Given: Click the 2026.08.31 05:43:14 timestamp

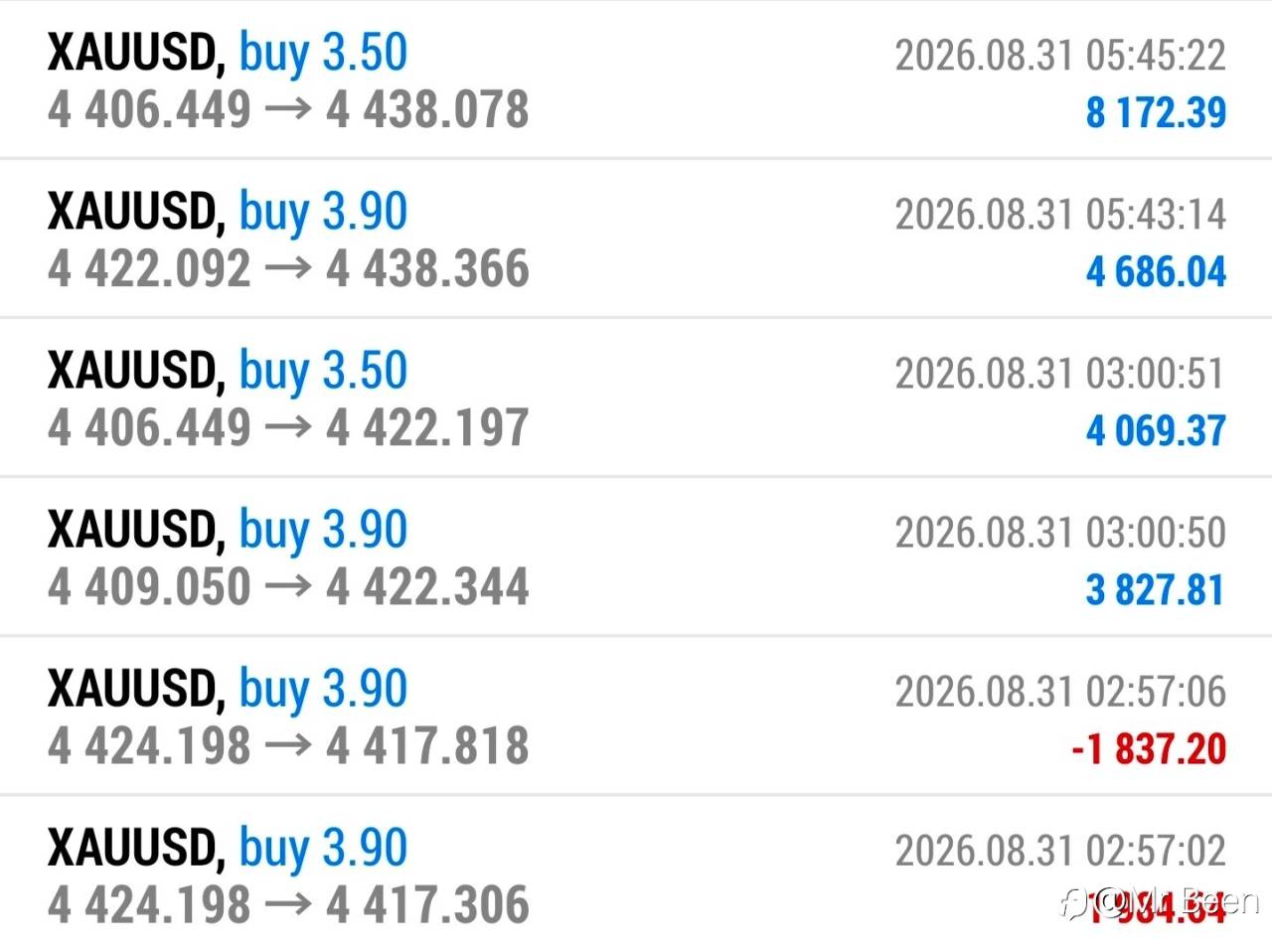Looking at the screenshot, I should (x=1060, y=215).
